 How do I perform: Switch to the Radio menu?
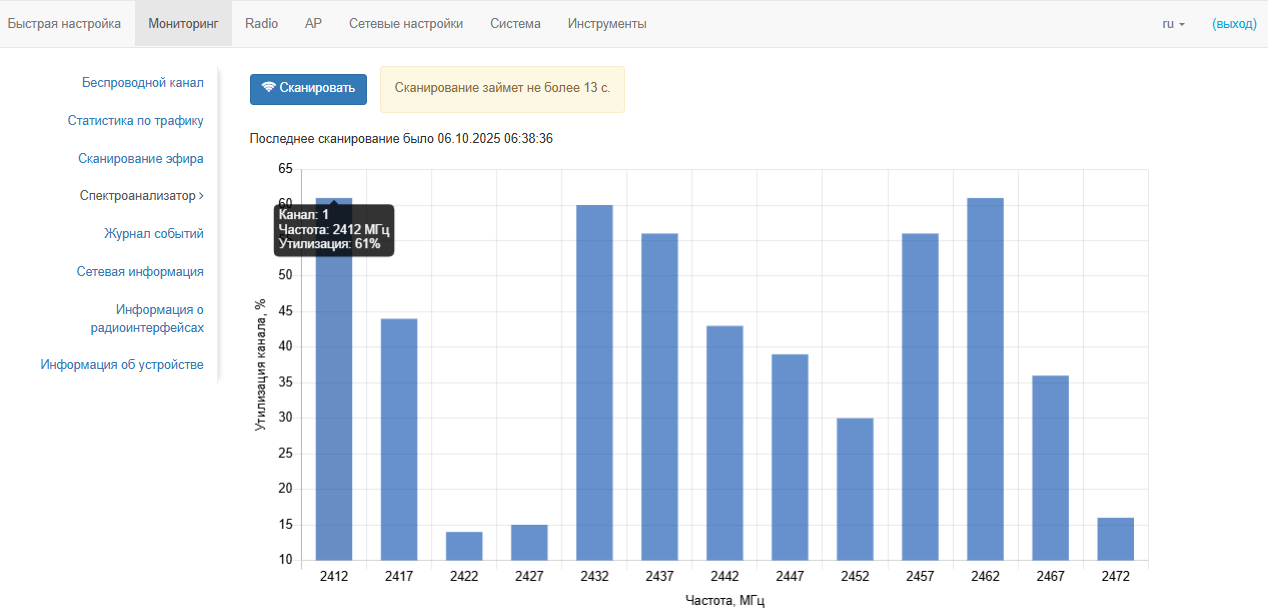coord(261,24)
